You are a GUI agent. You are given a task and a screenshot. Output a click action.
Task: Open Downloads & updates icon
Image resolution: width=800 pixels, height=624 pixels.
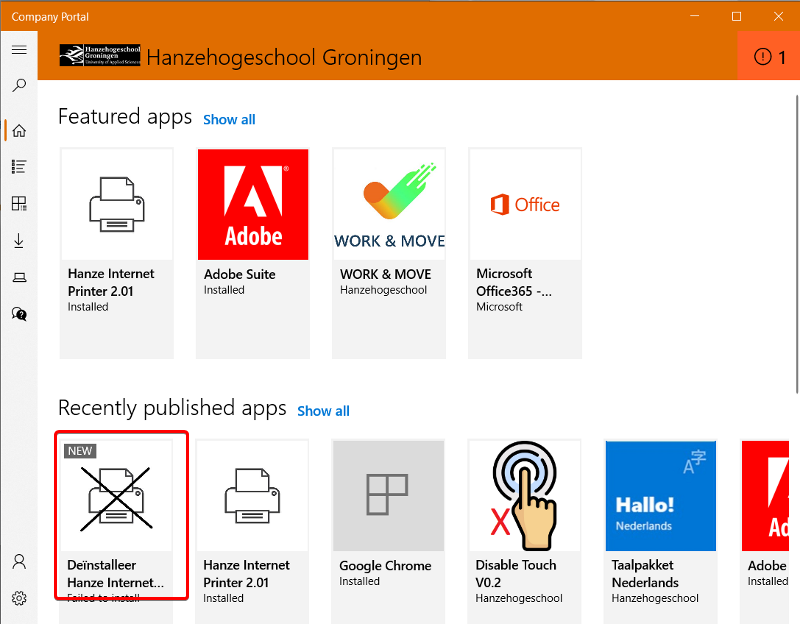(x=18, y=241)
